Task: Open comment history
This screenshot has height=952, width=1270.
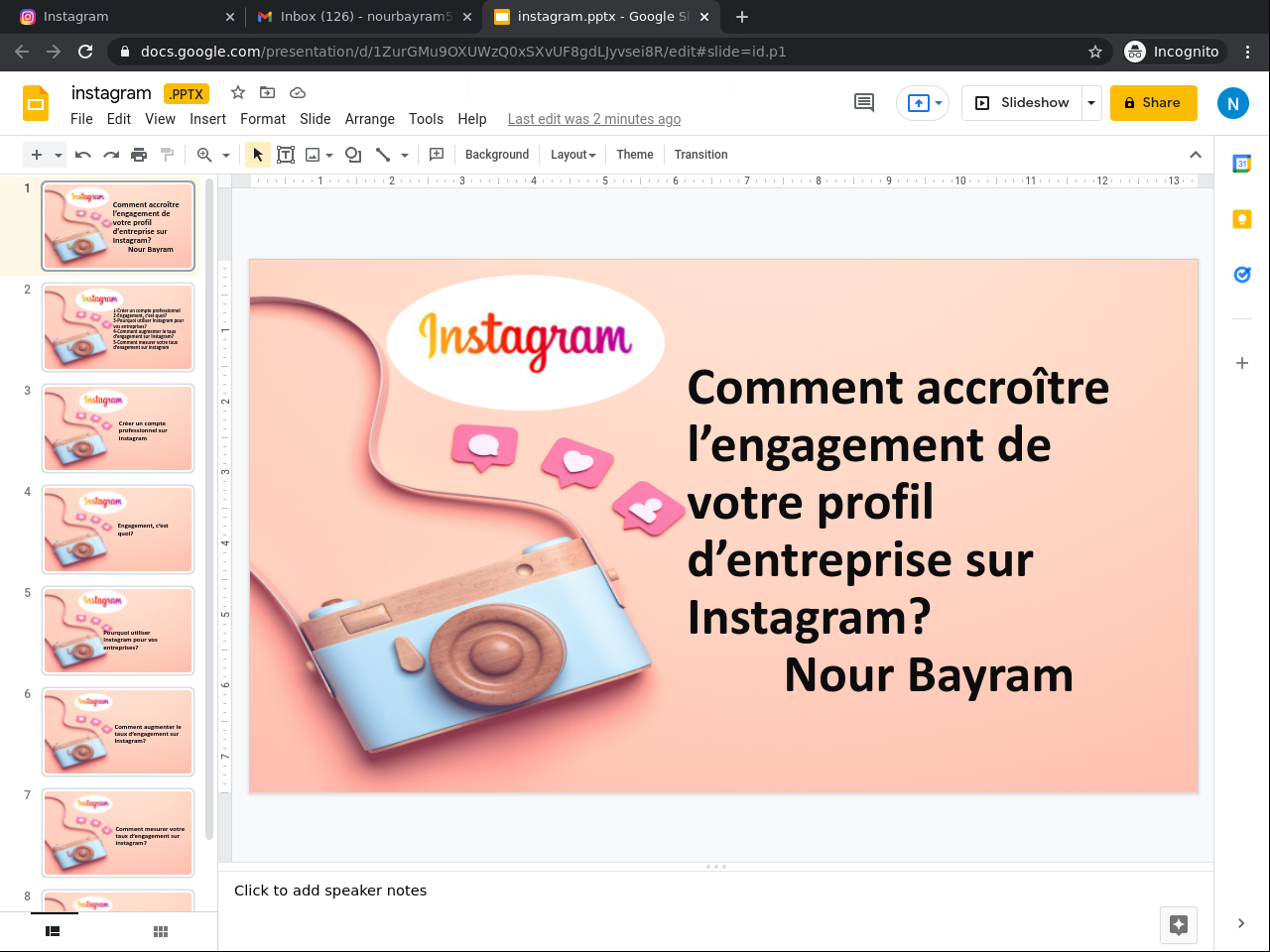Action: click(864, 103)
